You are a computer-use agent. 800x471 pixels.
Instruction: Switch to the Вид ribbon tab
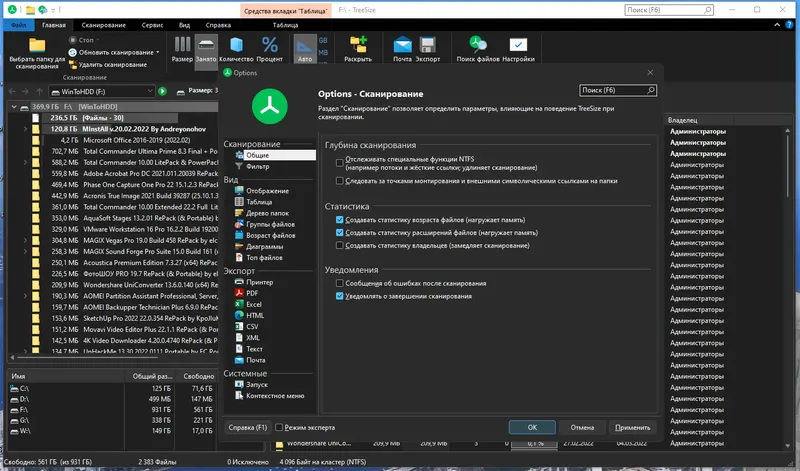pyautogui.click(x=184, y=25)
